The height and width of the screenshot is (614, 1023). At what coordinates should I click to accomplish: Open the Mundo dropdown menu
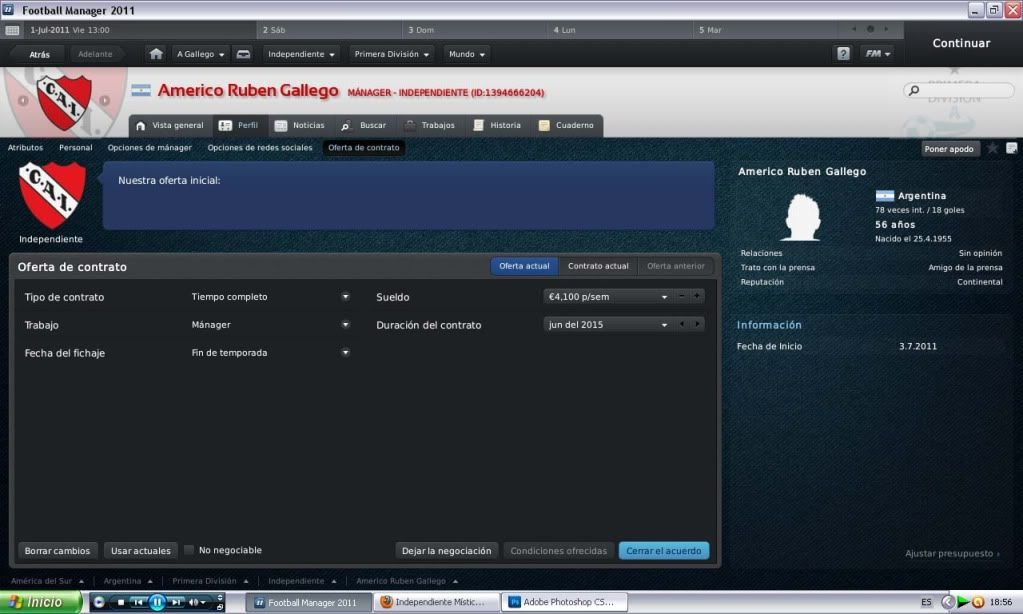point(466,54)
